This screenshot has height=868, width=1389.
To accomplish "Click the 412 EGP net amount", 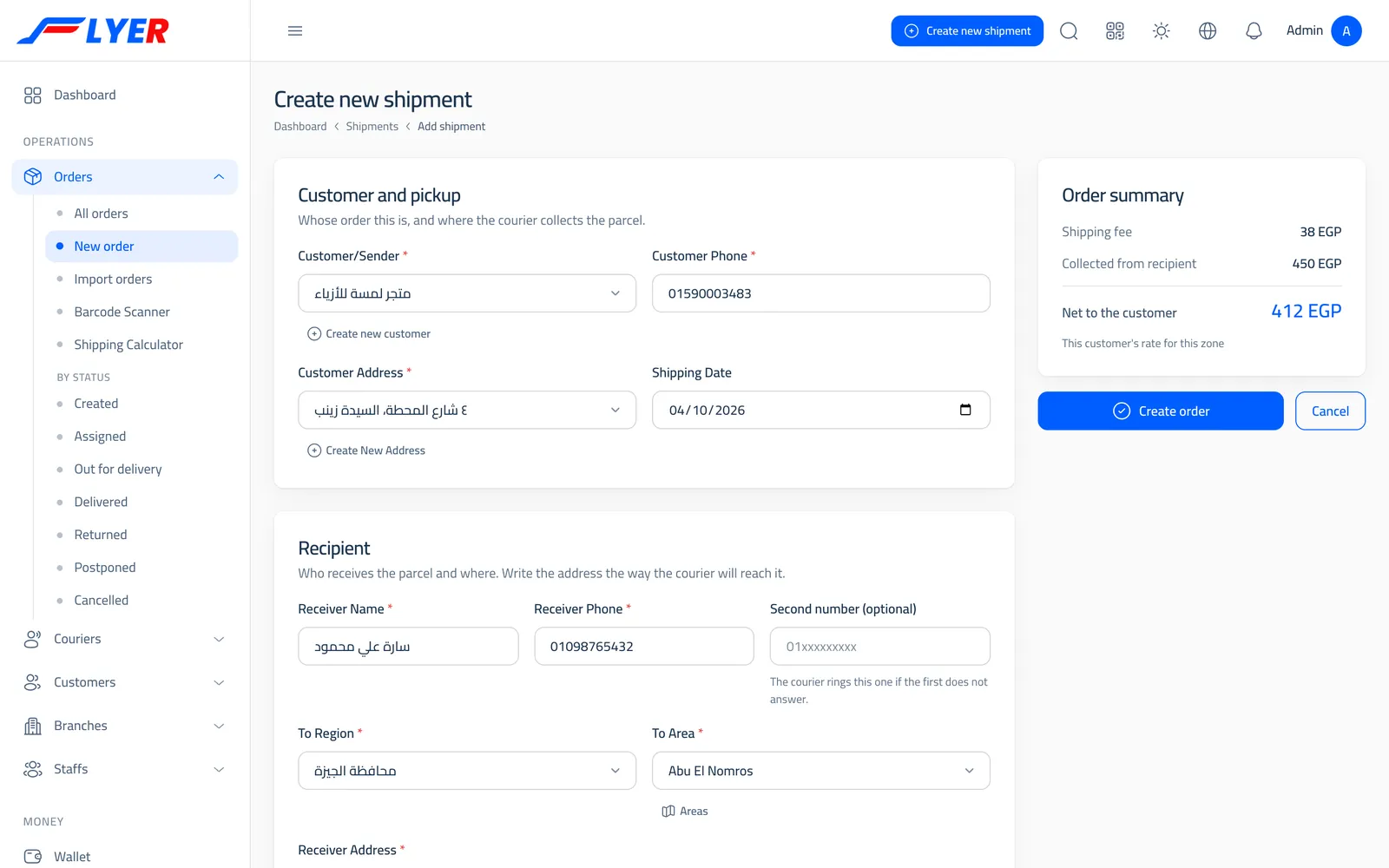I will tap(1307, 311).
